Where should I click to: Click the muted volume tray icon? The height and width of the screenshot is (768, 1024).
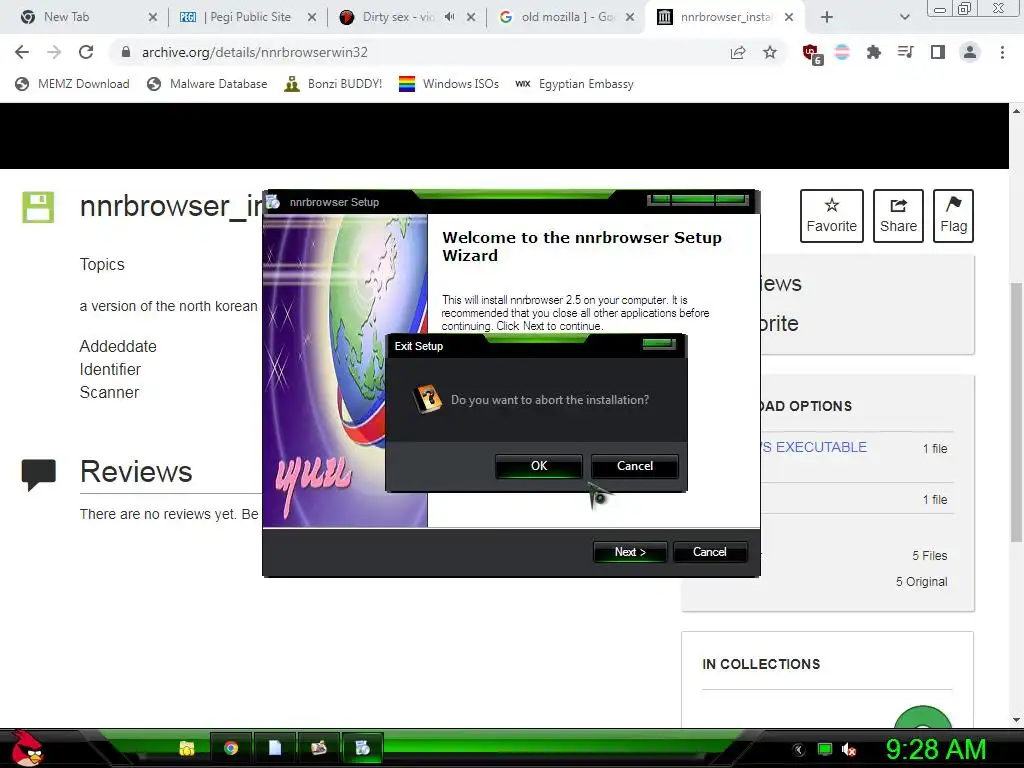[849, 750]
